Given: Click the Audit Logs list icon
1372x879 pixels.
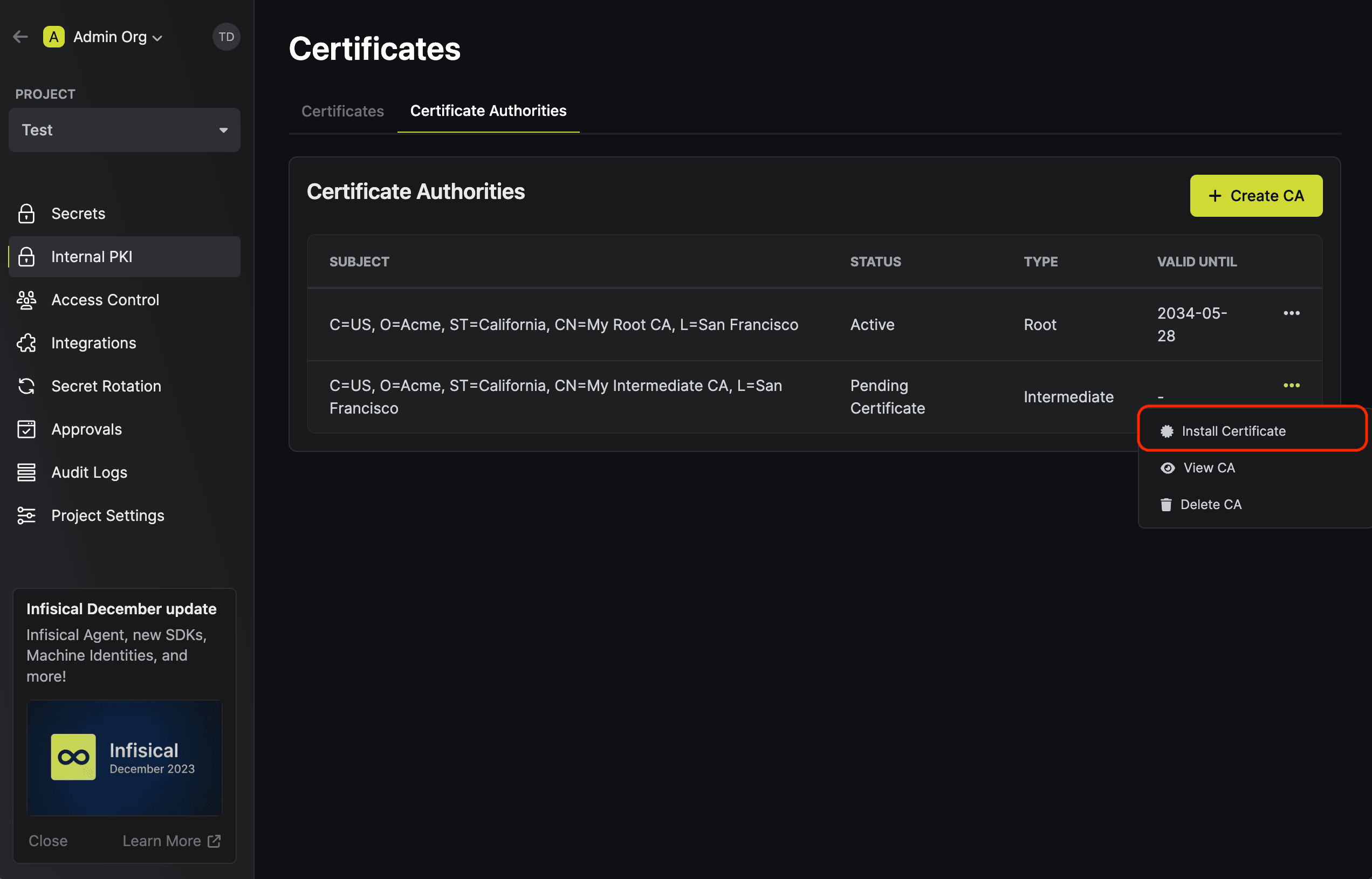Looking at the screenshot, I should point(26,472).
